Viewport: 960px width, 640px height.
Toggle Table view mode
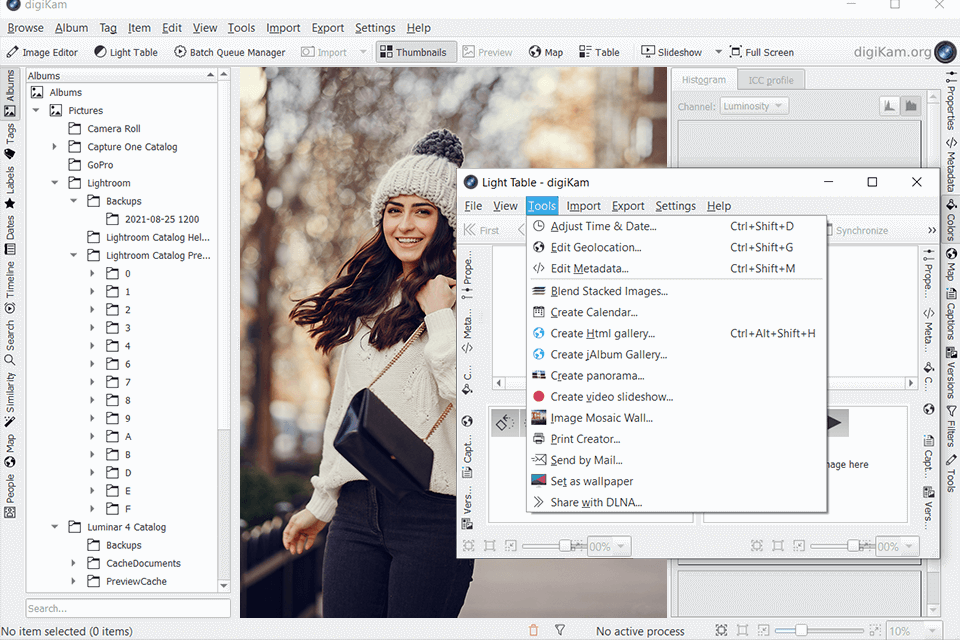coord(599,52)
